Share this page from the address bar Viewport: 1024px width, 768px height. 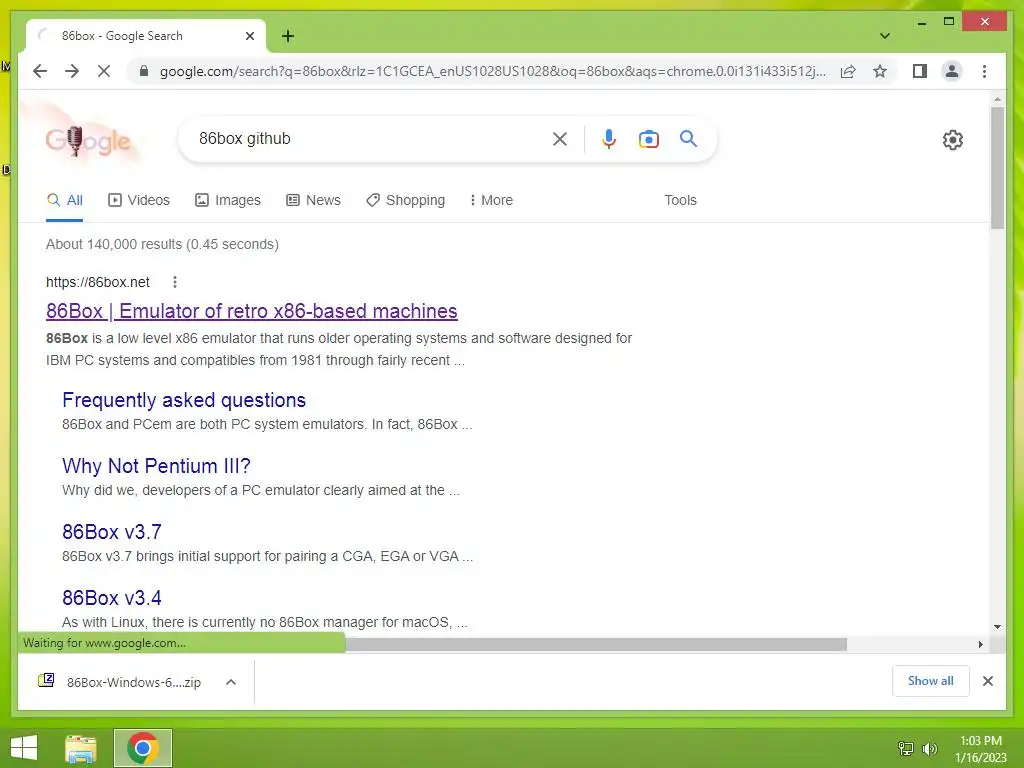click(848, 71)
